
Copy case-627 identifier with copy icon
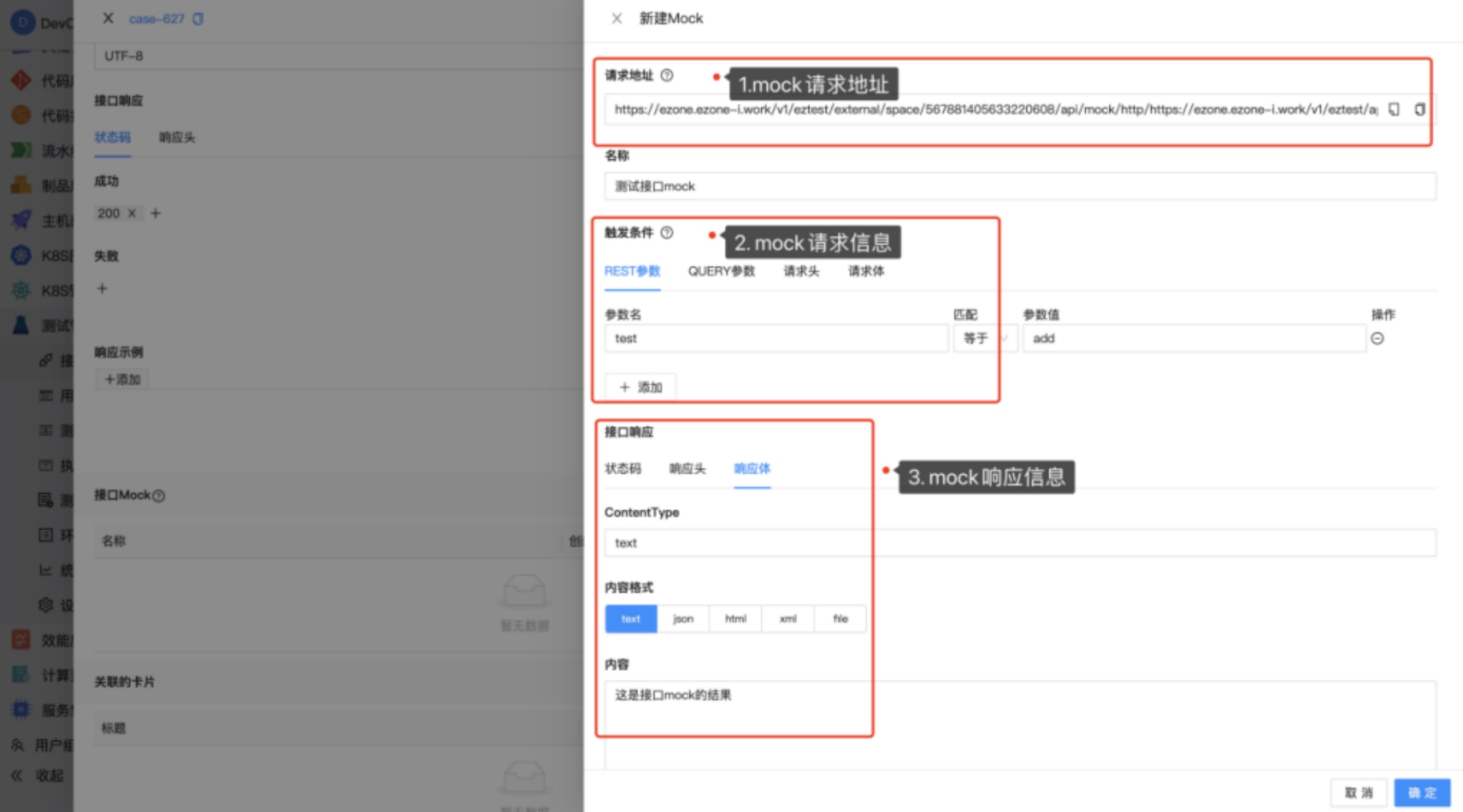[x=198, y=19]
